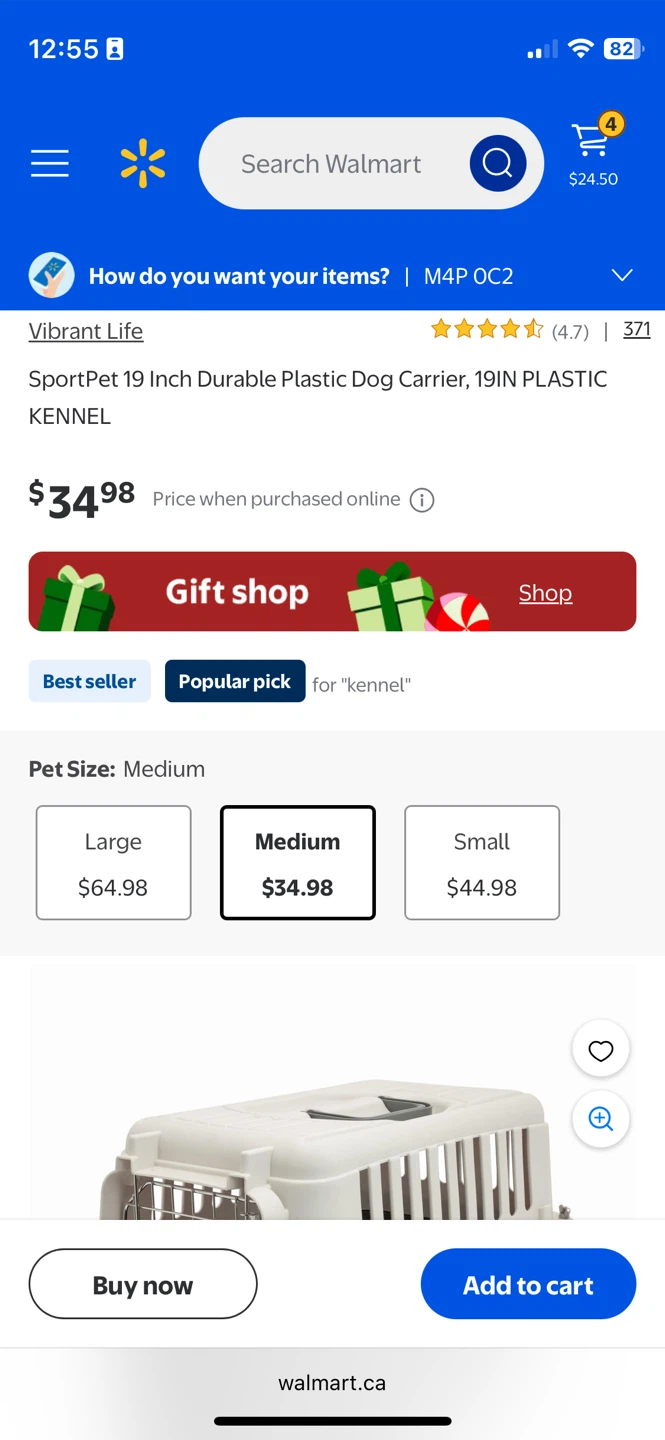The width and height of the screenshot is (665, 1440).
Task: Zoom product image with magnifier plus icon
Action: click(x=600, y=1119)
